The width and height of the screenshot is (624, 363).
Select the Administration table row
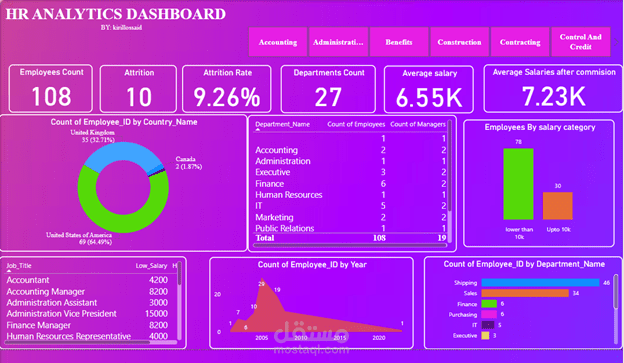pos(350,161)
